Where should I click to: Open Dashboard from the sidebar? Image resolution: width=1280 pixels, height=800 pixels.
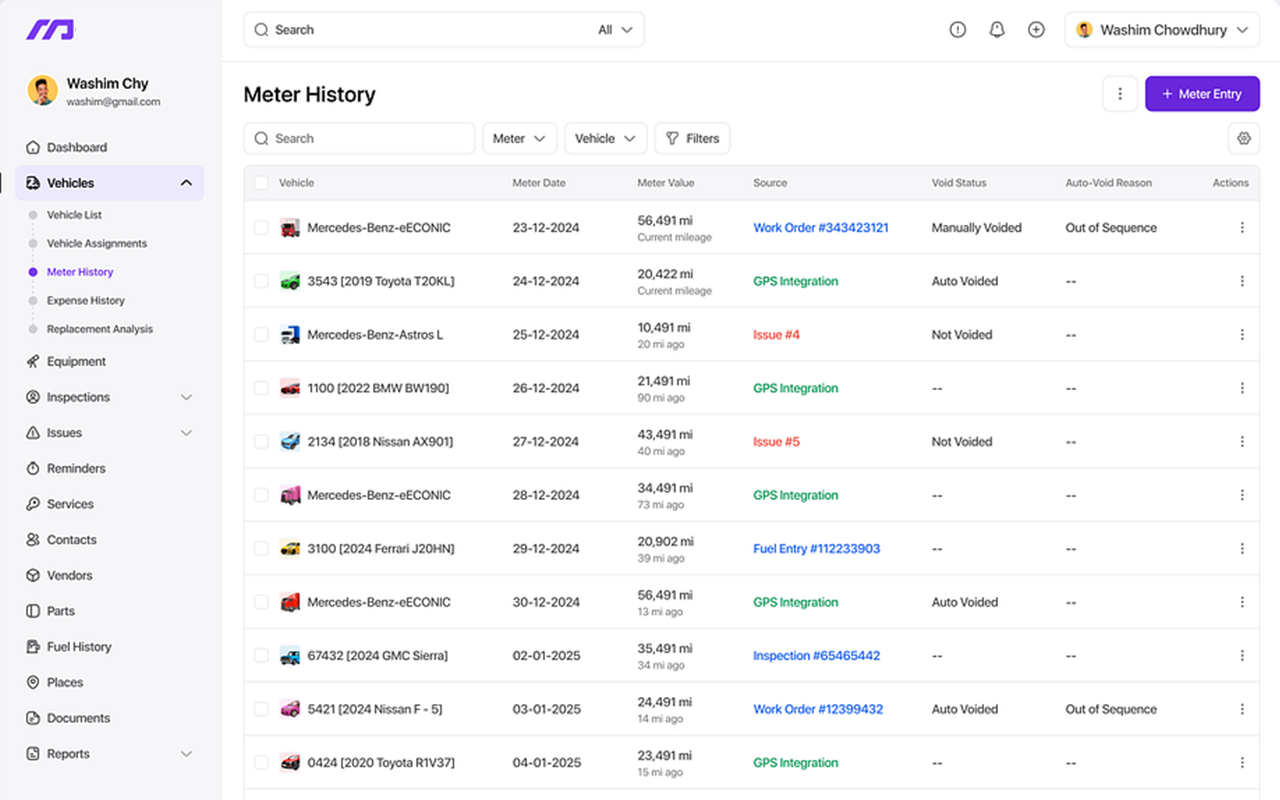click(76, 147)
